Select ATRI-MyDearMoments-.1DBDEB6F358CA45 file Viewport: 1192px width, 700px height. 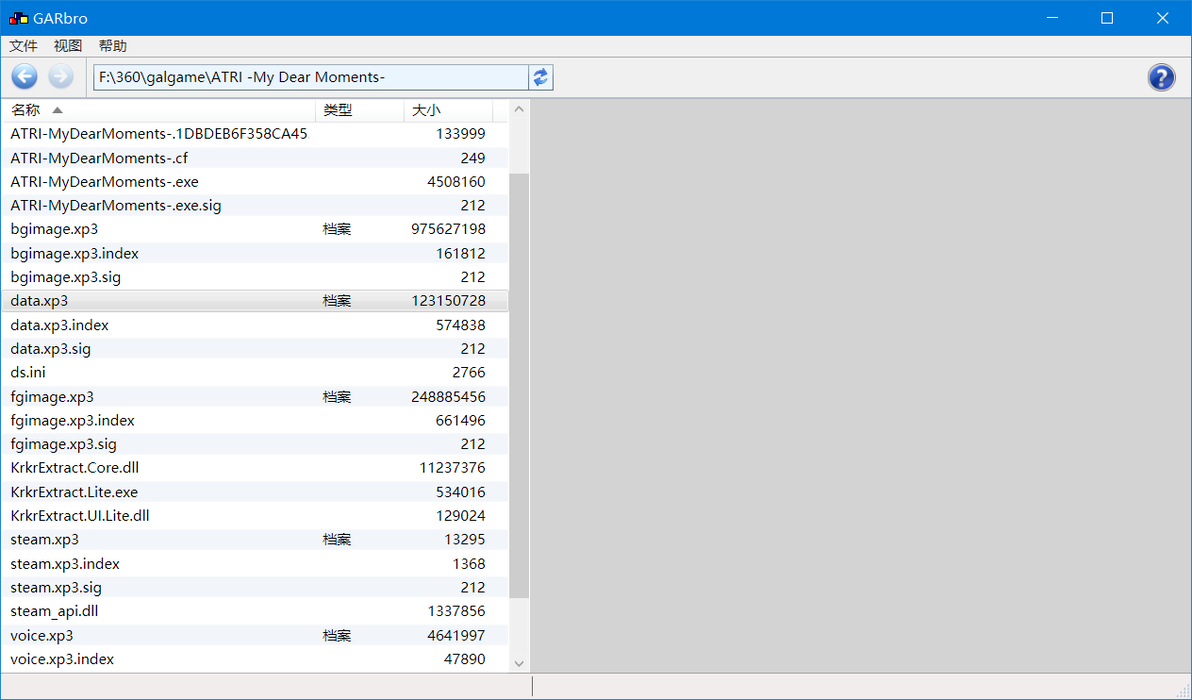[x=255, y=134]
